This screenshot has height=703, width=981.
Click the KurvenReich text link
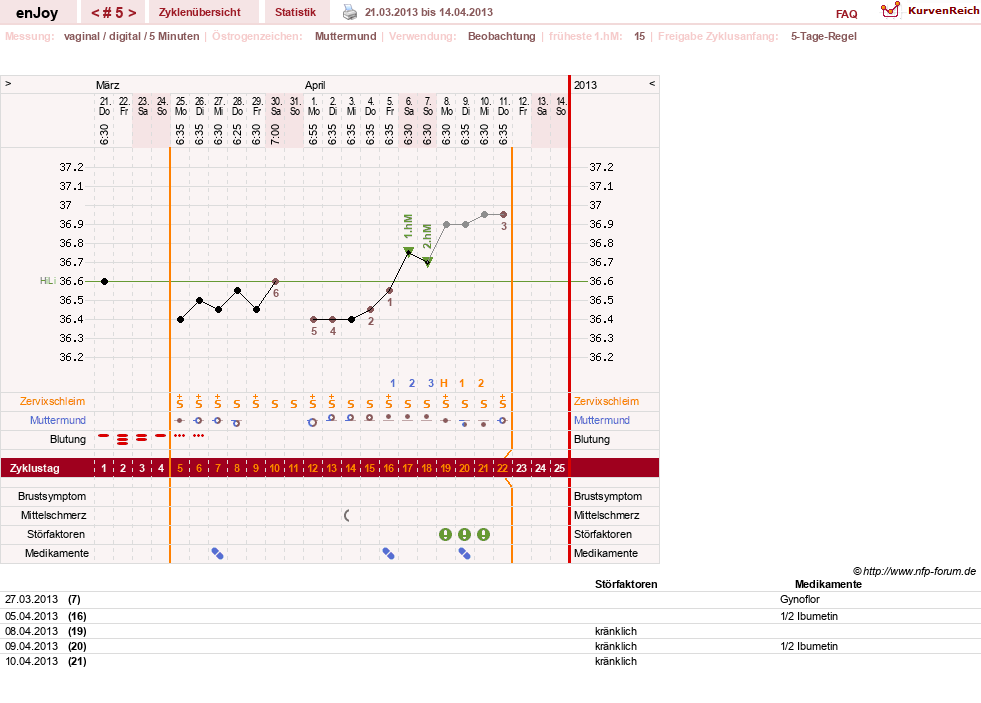pyautogui.click(x=943, y=11)
